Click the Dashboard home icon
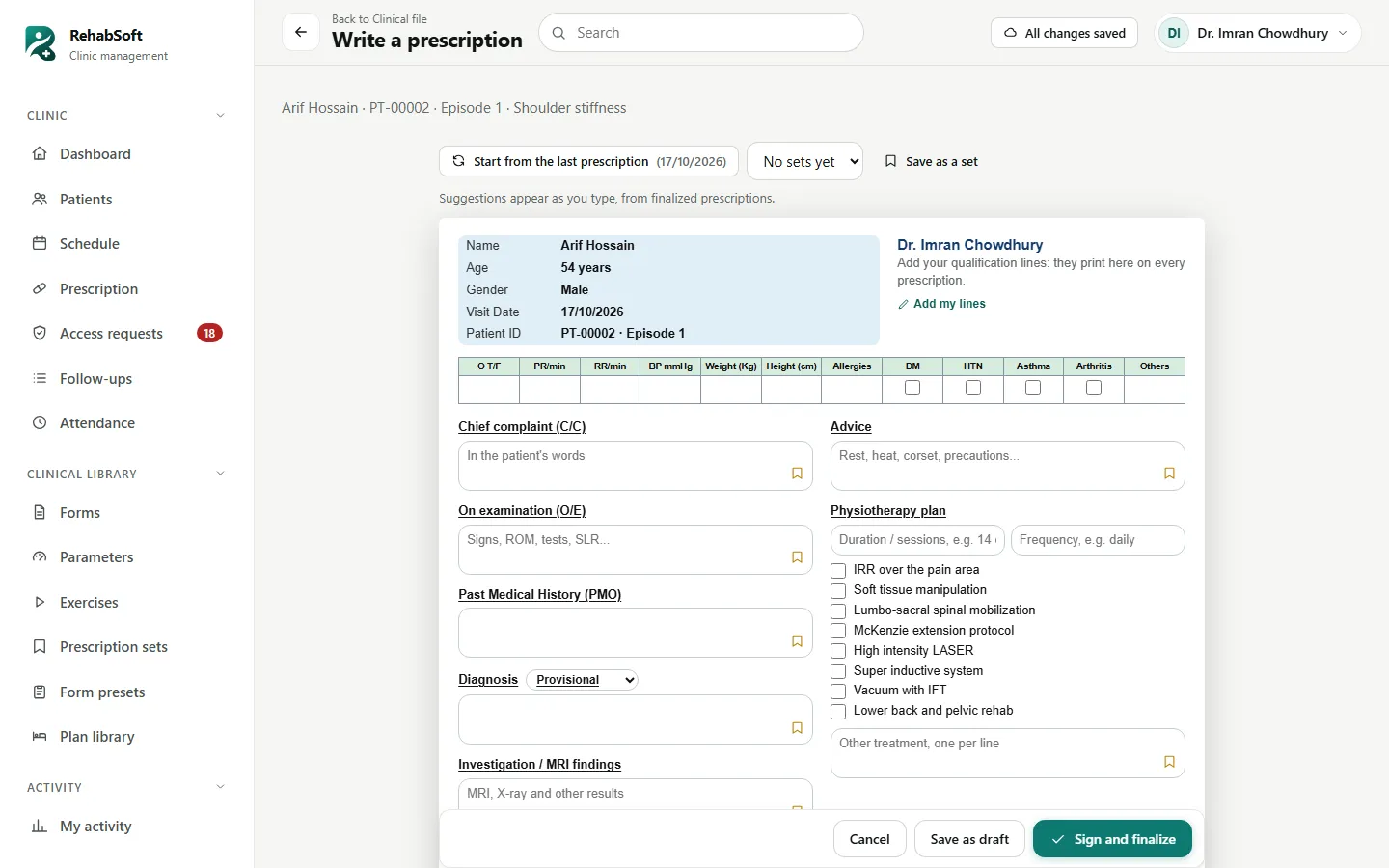 [x=40, y=153]
